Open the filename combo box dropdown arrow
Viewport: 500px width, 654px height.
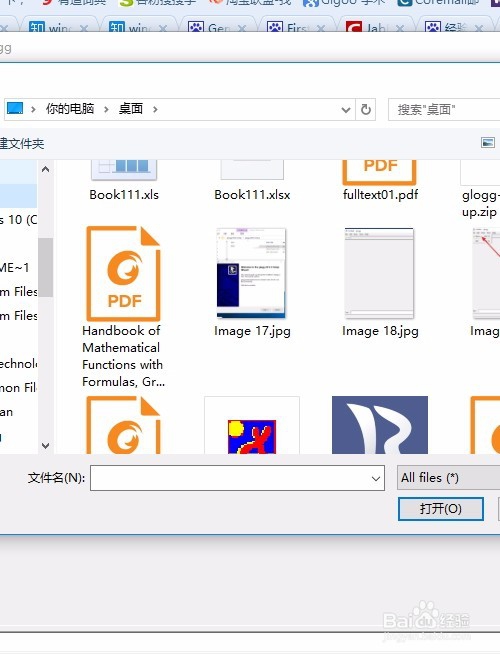pos(376,478)
